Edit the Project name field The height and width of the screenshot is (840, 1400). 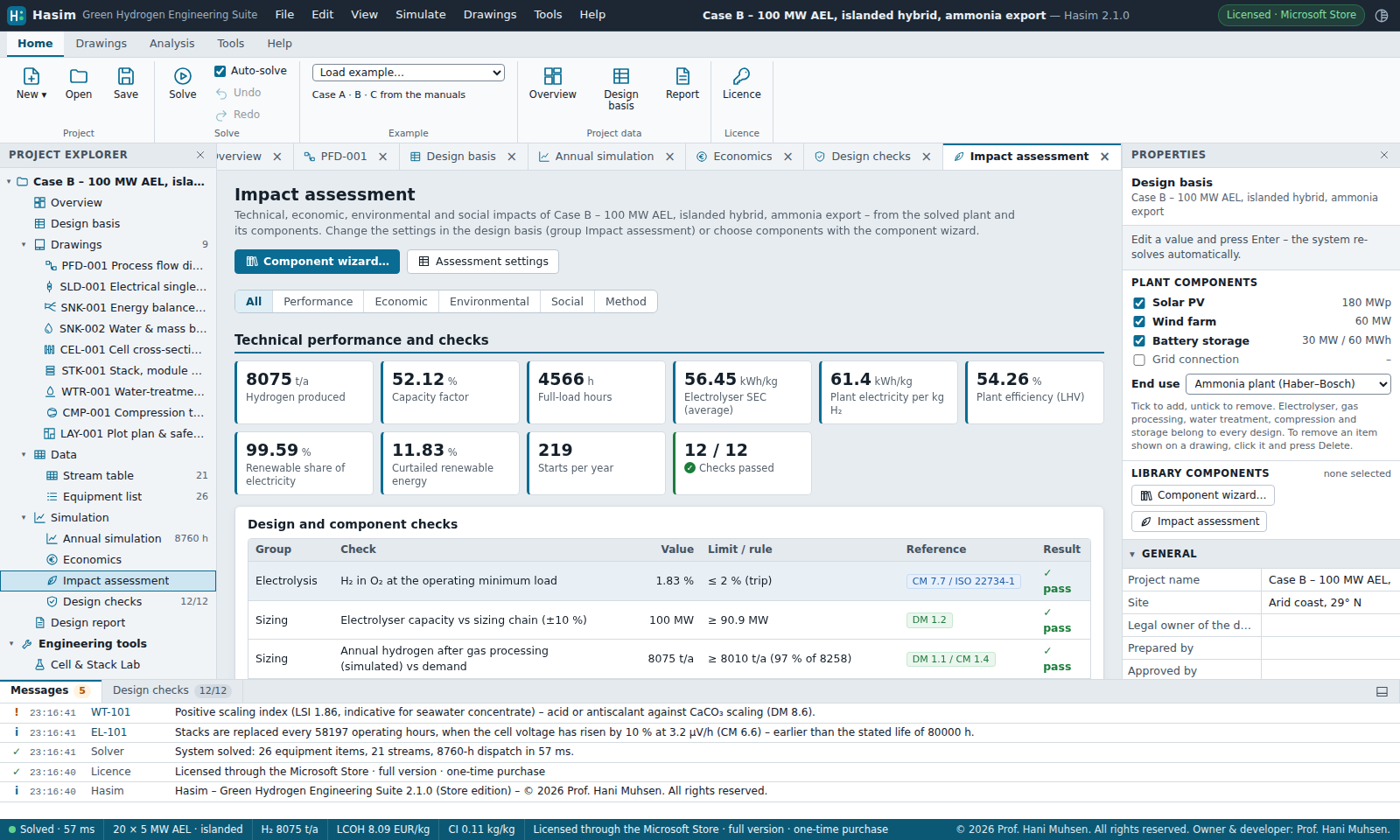1330,580
